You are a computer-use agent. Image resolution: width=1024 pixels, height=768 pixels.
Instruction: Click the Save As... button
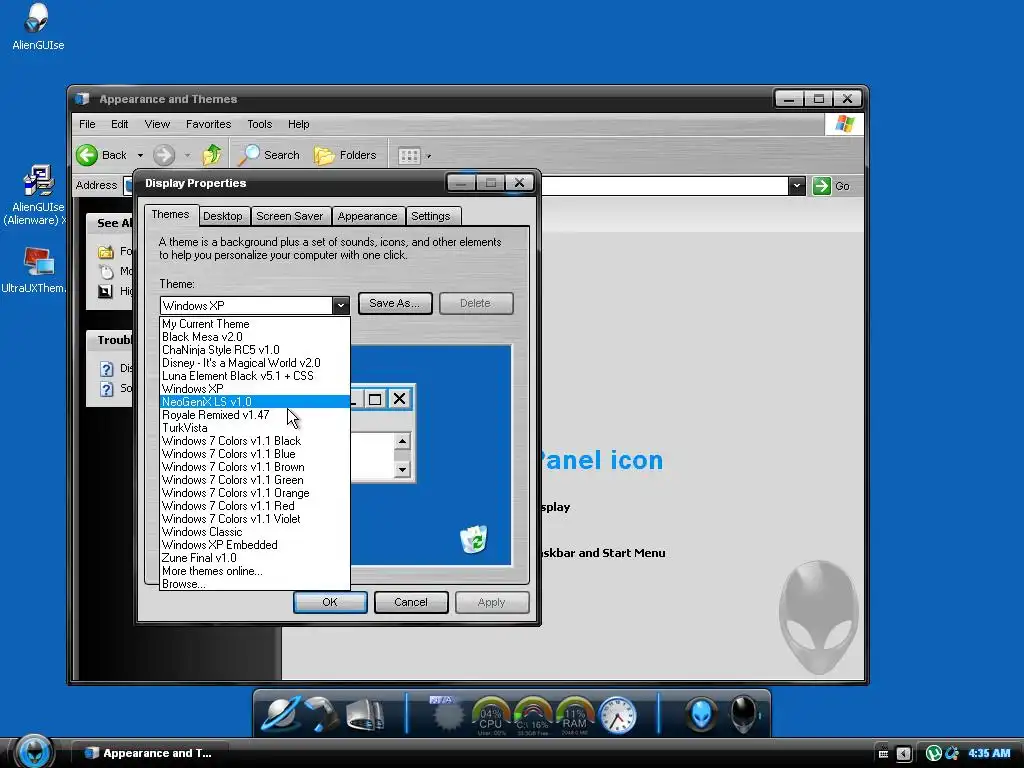click(395, 303)
